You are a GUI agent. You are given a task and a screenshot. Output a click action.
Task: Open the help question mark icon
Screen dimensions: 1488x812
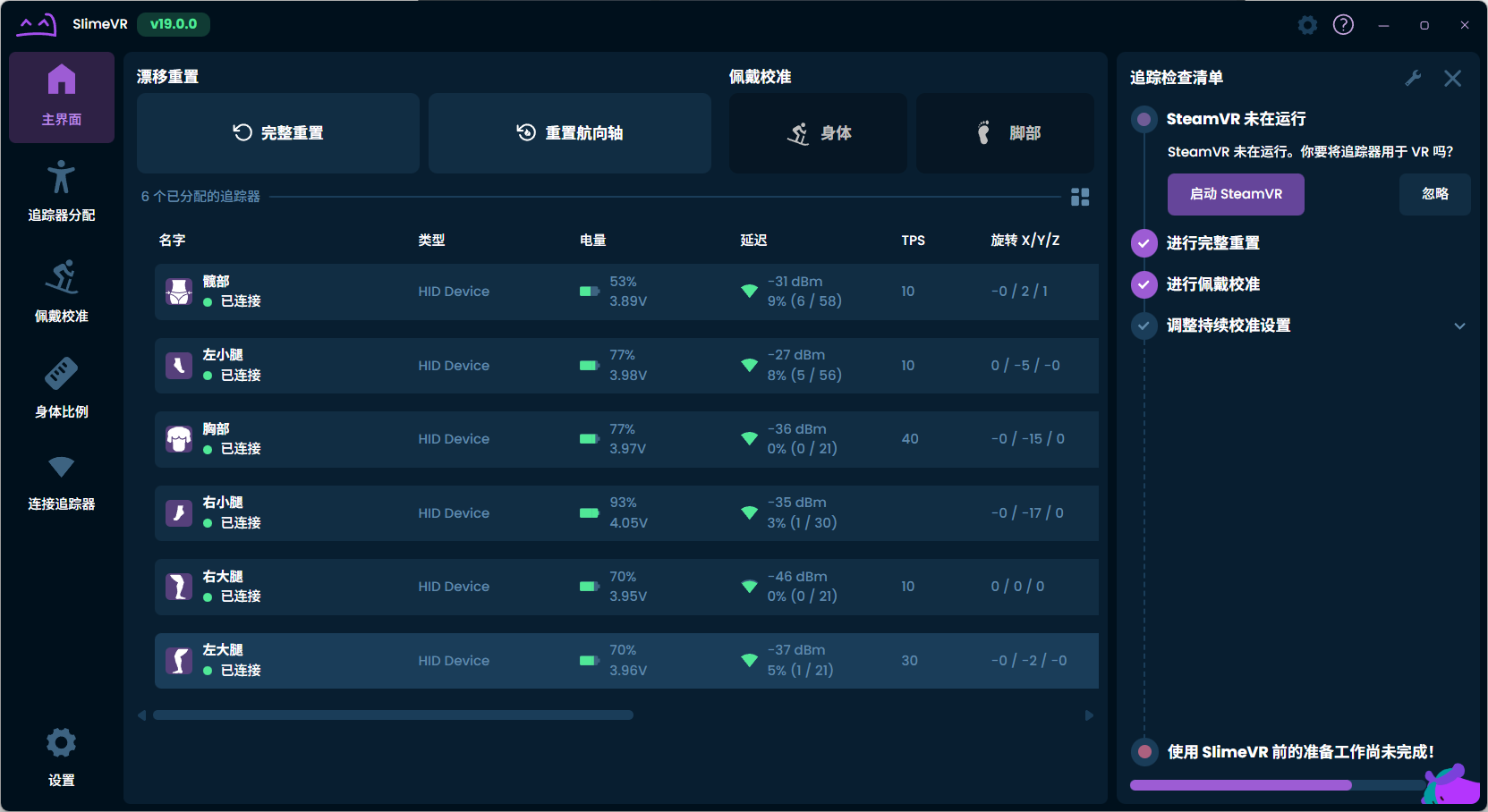pyautogui.click(x=1343, y=25)
